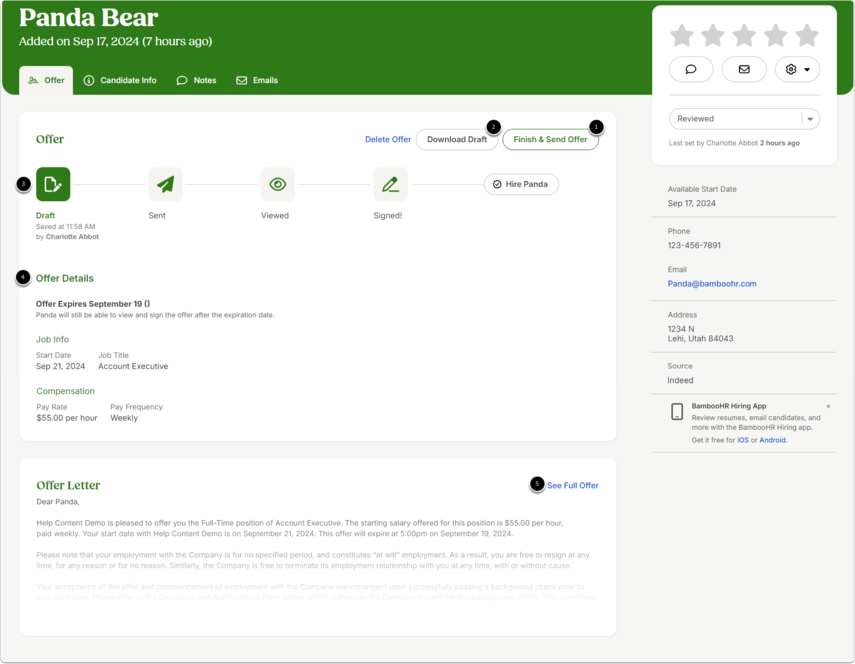
Task: Click the iOS app link
Action: tap(743, 440)
